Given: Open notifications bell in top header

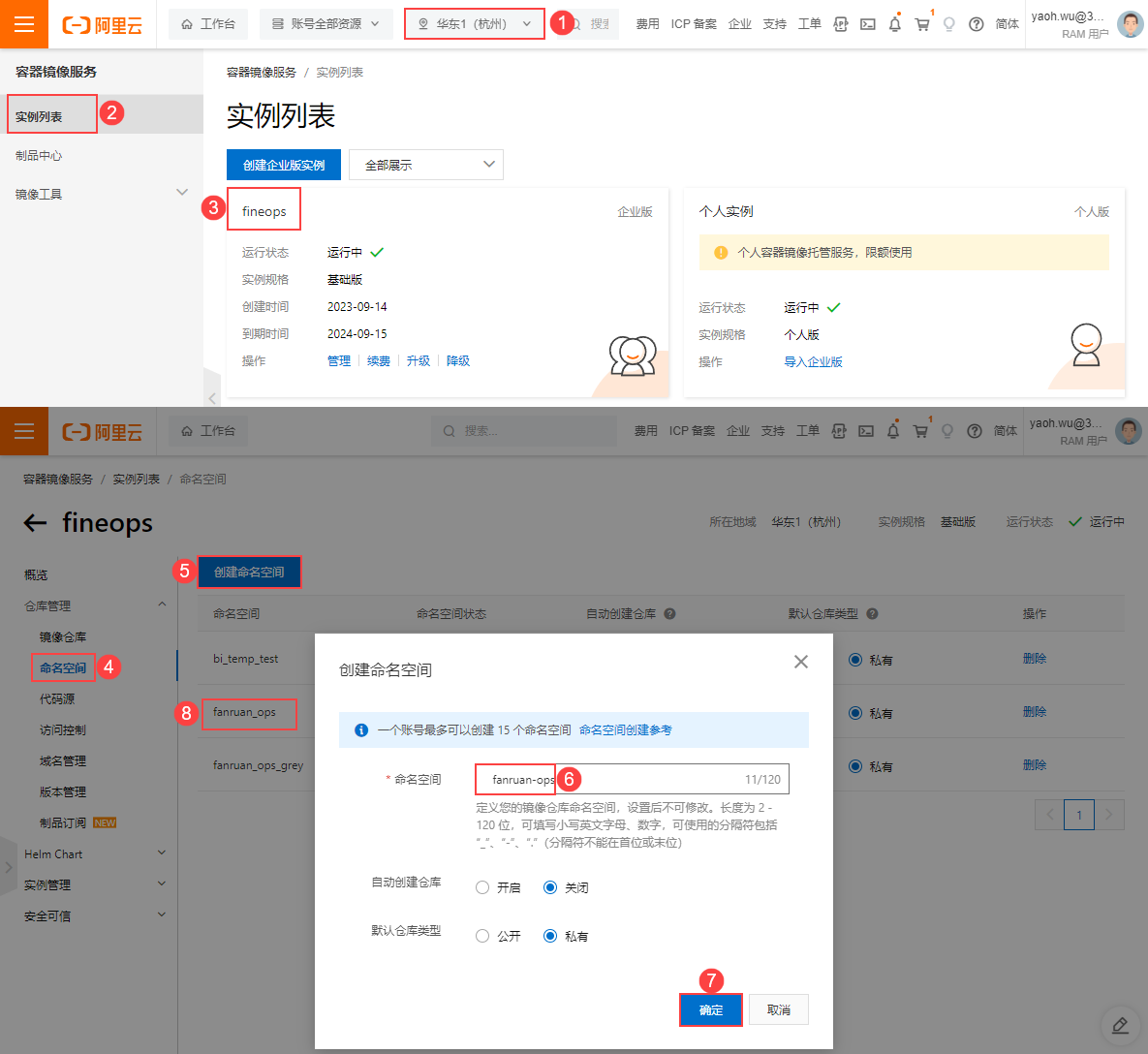Looking at the screenshot, I should 895,24.
